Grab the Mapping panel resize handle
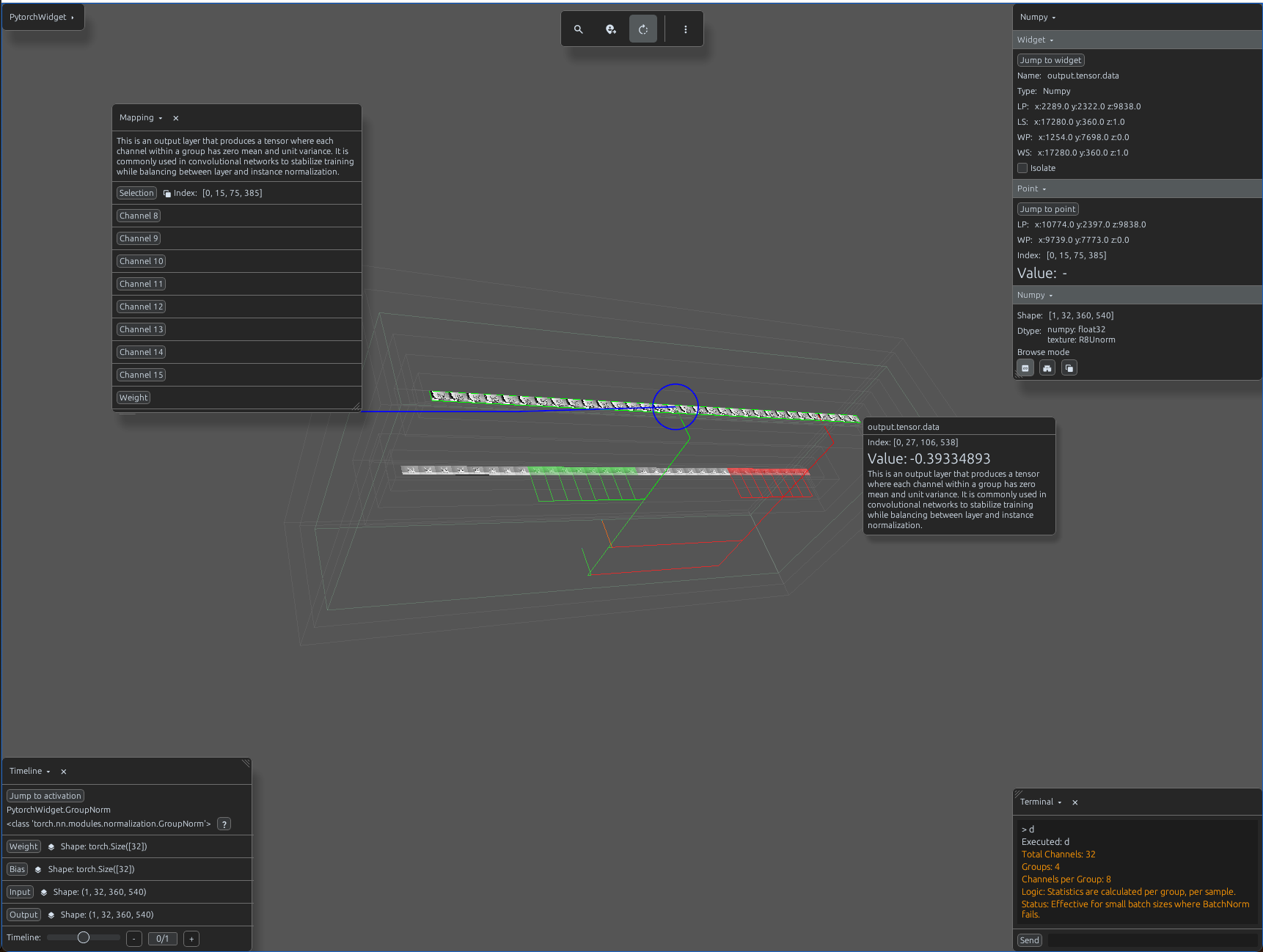 tap(356, 406)
